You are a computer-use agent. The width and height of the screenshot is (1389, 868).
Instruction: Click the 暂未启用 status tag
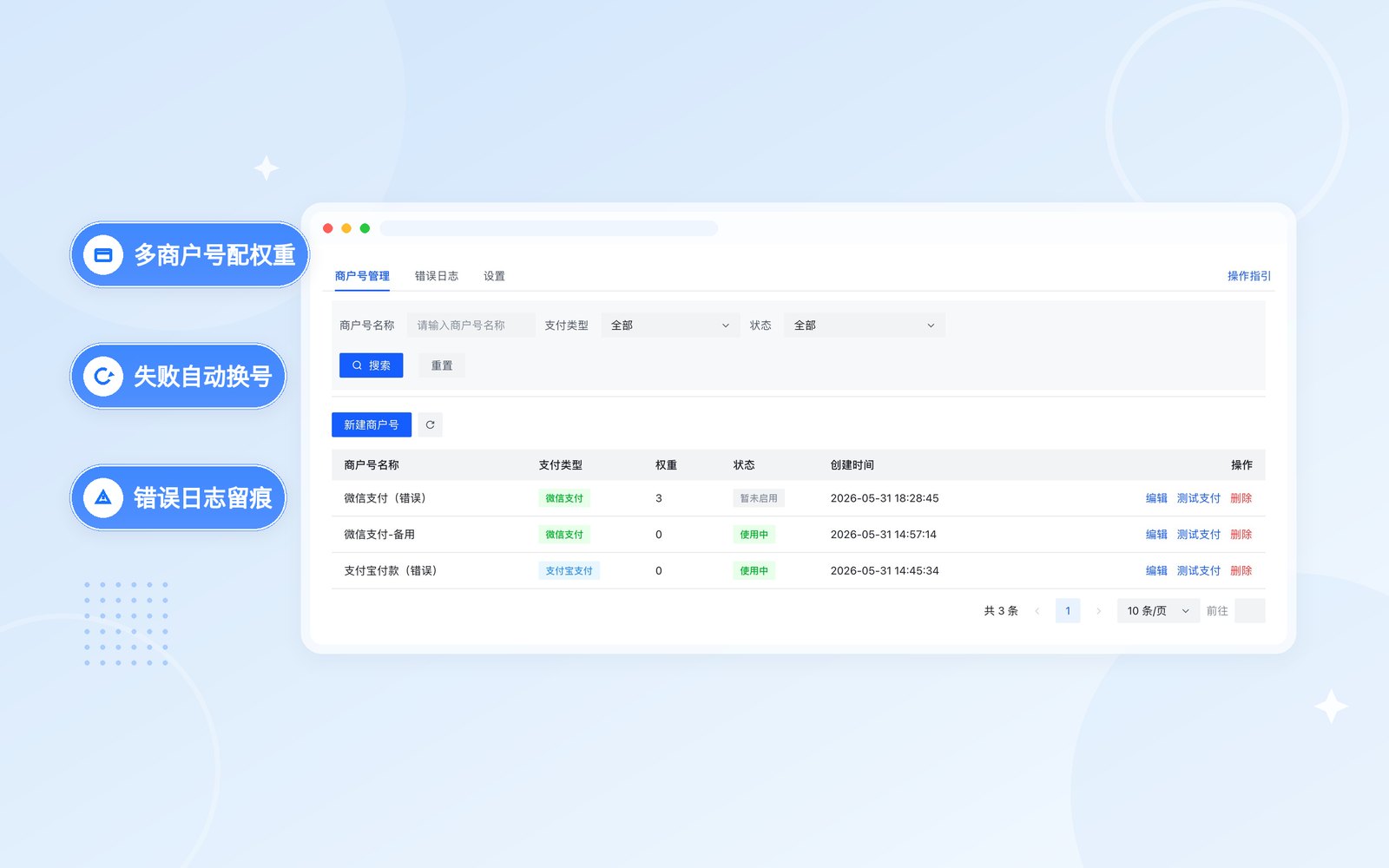point(759,498)
